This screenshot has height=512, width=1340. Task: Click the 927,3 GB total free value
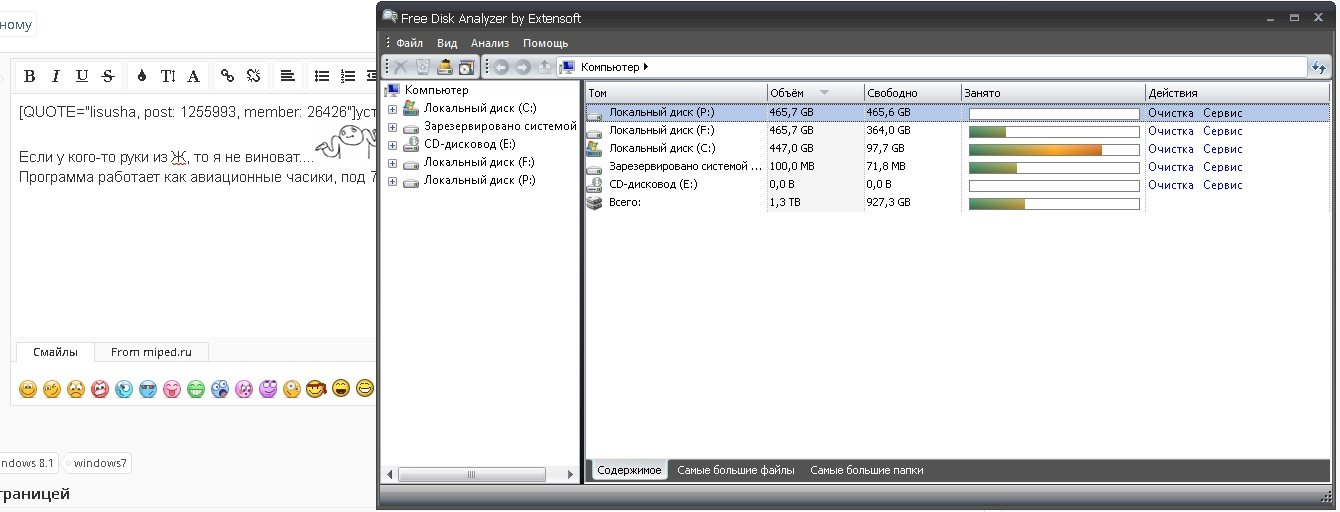coord(889,203)
